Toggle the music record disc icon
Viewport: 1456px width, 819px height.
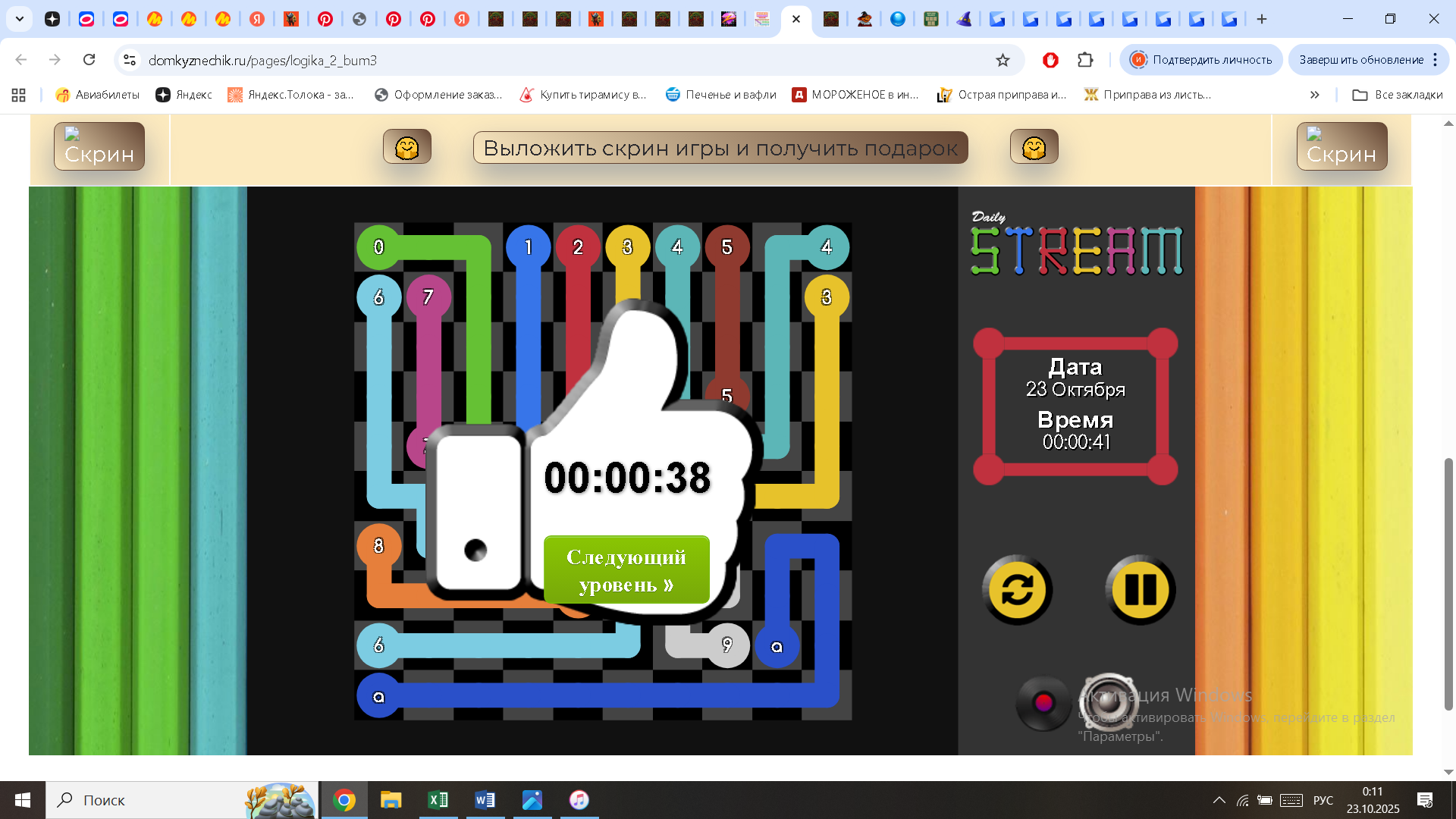point(1043,703)
